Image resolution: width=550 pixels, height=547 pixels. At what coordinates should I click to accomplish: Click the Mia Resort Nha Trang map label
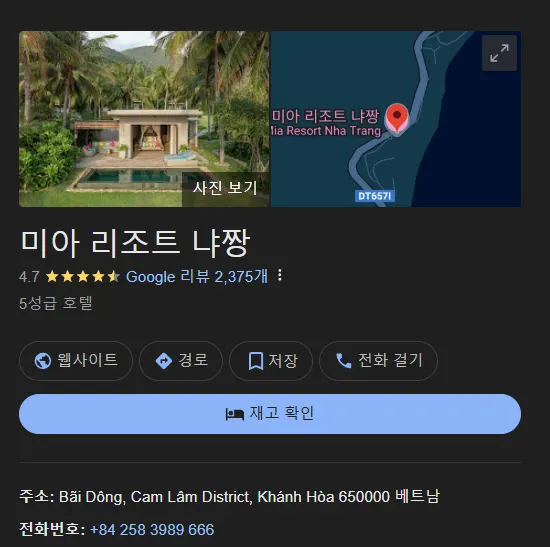tap(326, 131)
